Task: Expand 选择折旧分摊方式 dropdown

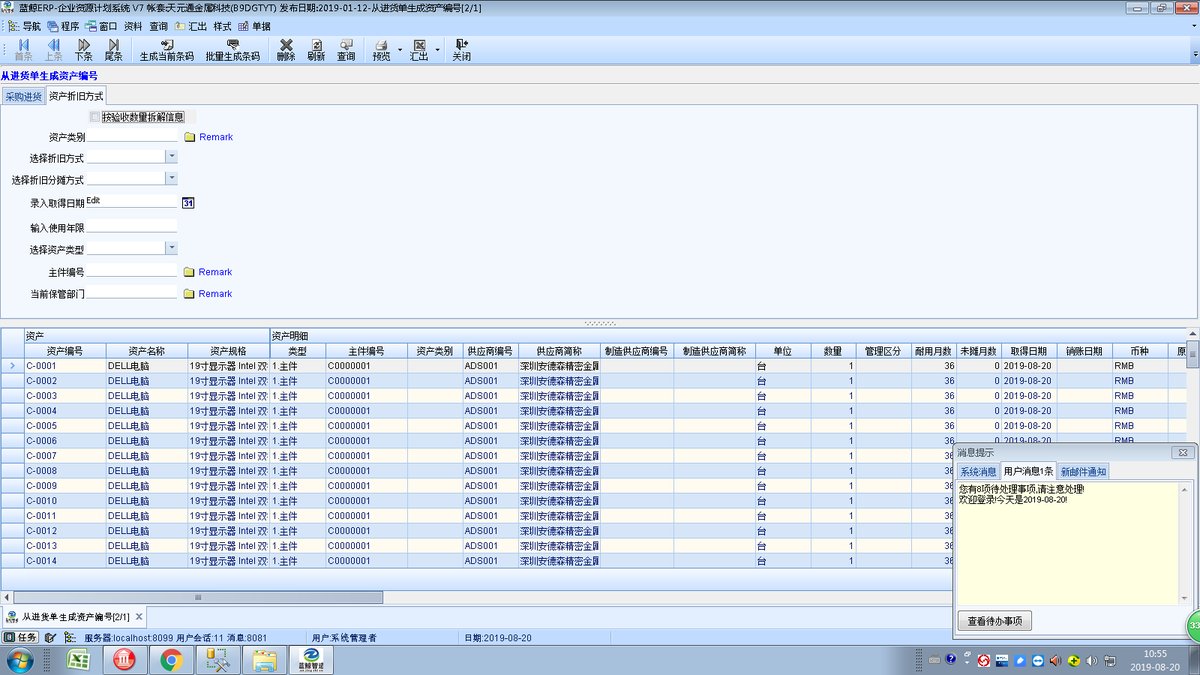Action: (171, 178)
